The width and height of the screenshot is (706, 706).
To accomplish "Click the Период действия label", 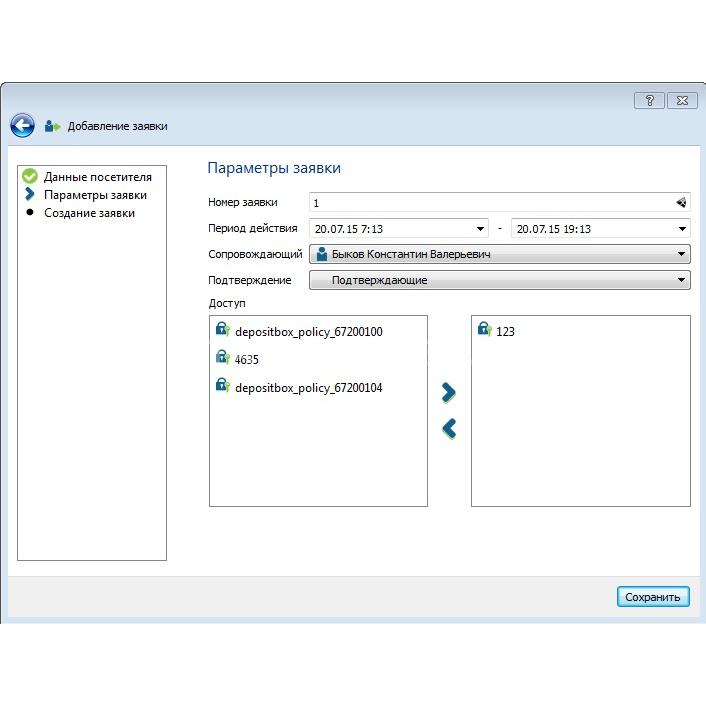I will click(x=253, y=228).
